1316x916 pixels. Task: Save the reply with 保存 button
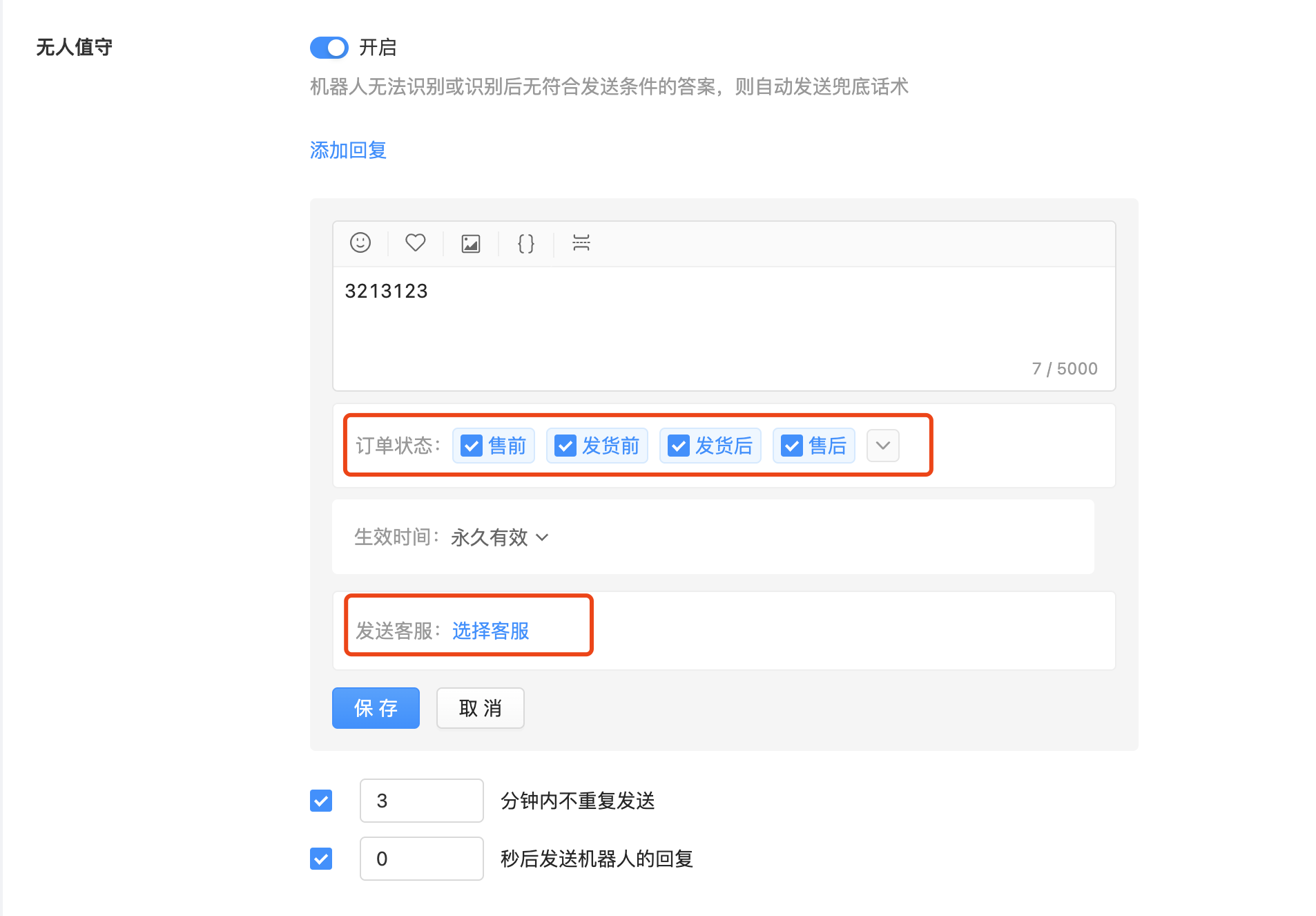click(376, 708)
